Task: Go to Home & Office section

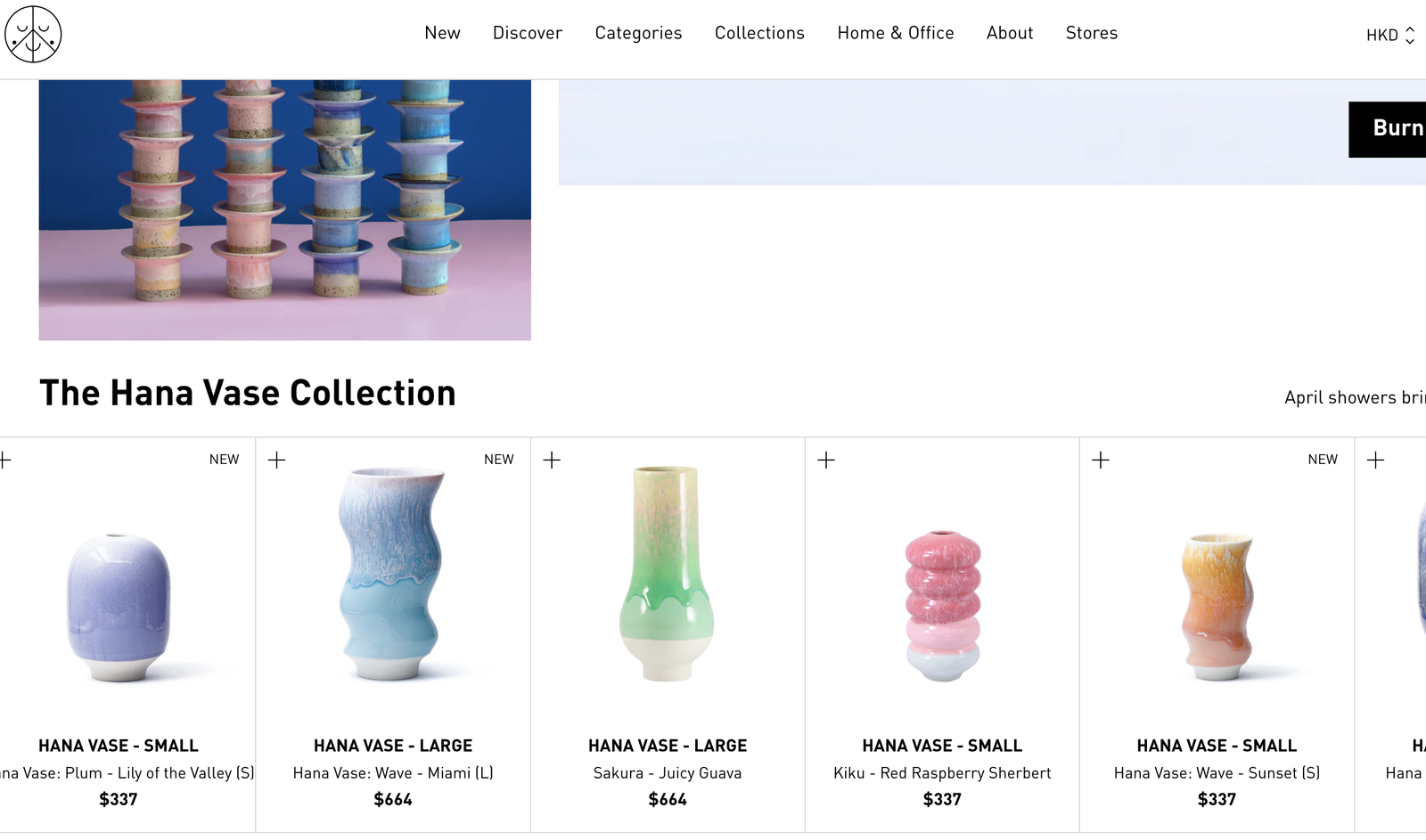Action: point(896,33)
